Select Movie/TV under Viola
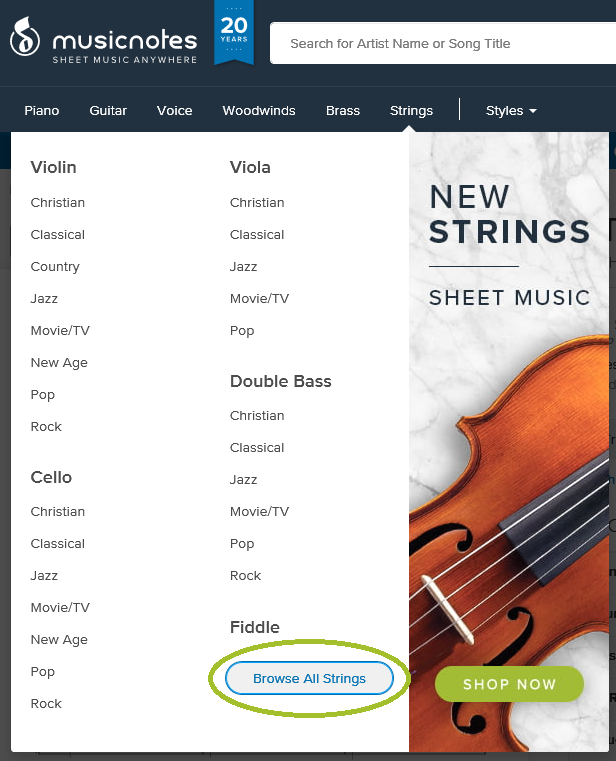This screenshot has width=616, height=761. 259,298
